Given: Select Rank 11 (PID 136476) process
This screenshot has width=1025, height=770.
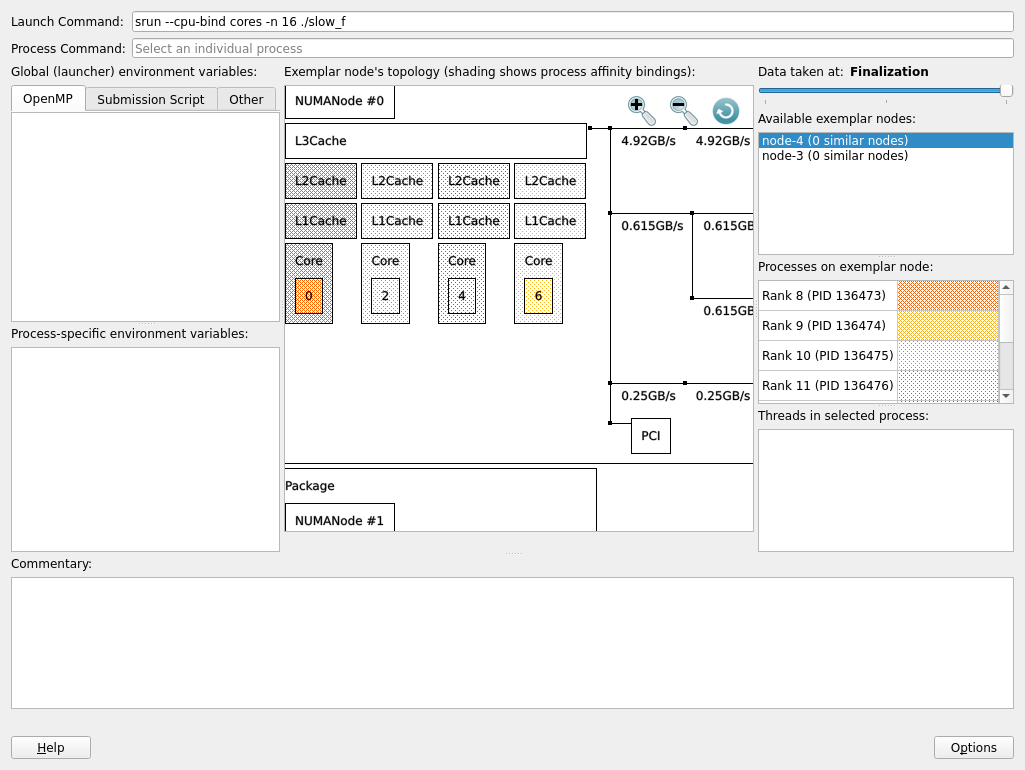Looking at the screenshot, I should [828, 386].
